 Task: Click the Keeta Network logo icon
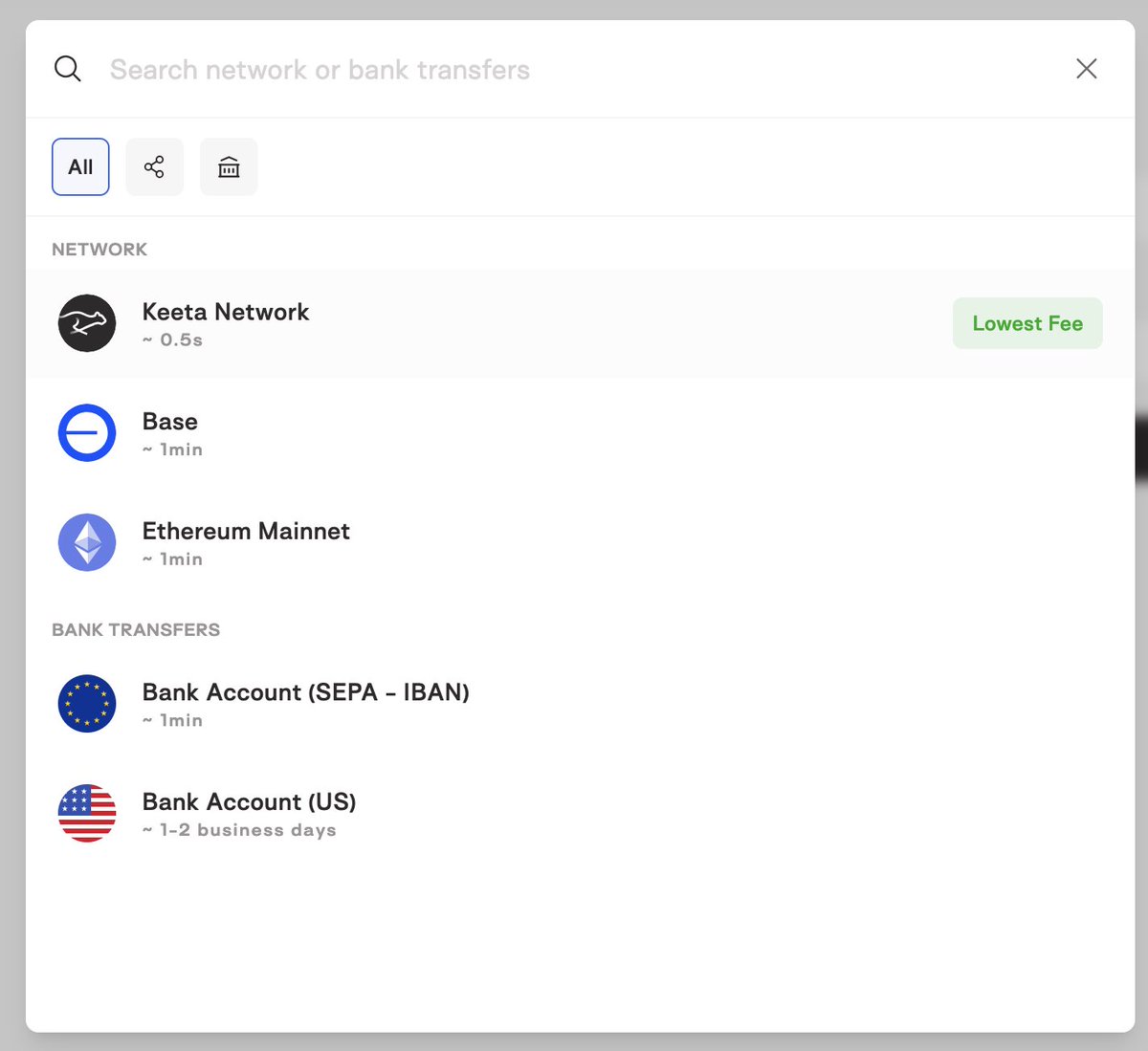[x=87, y=323]
